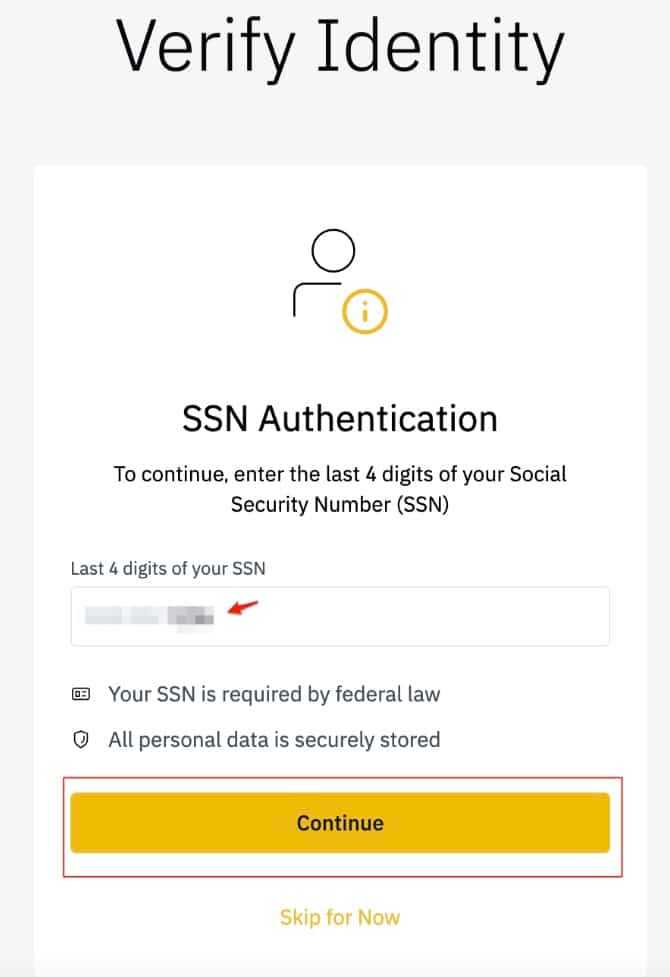Choose Skip for Now
This screenshot has height=977, width=670.
(339, 916)
